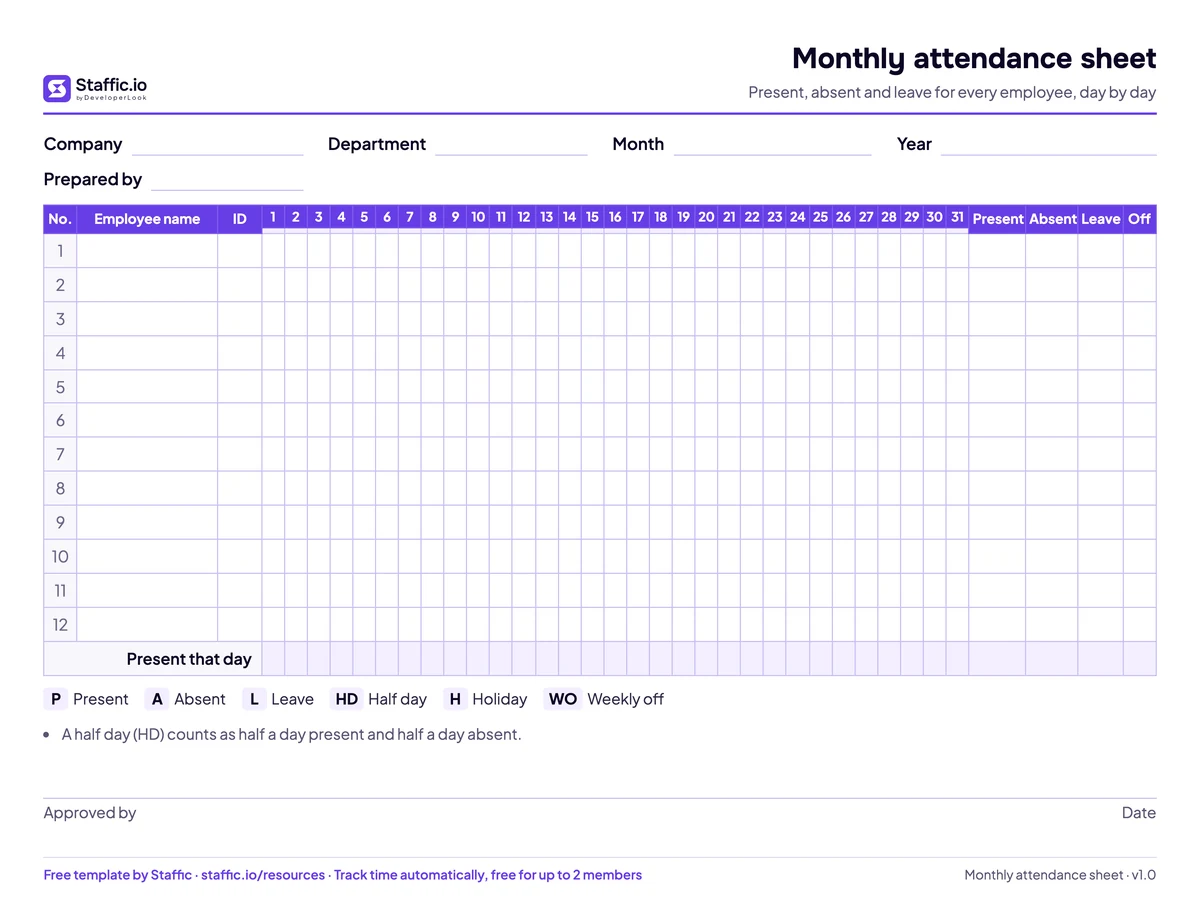
Task: Click the Staffic.io logo icon
Action: tap(57, 88)
